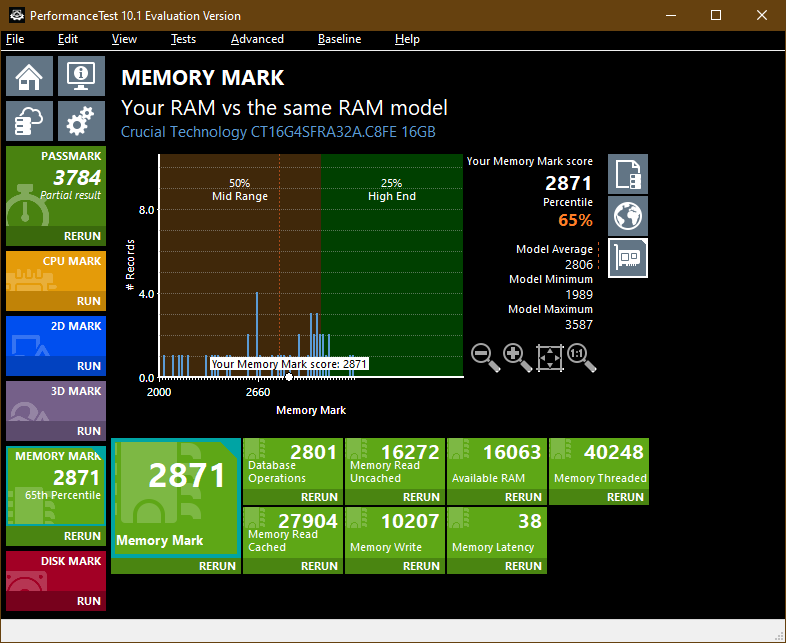Open the Crucial Technology CT16G4SFRA32A.C8FE link

coord(278,132)
